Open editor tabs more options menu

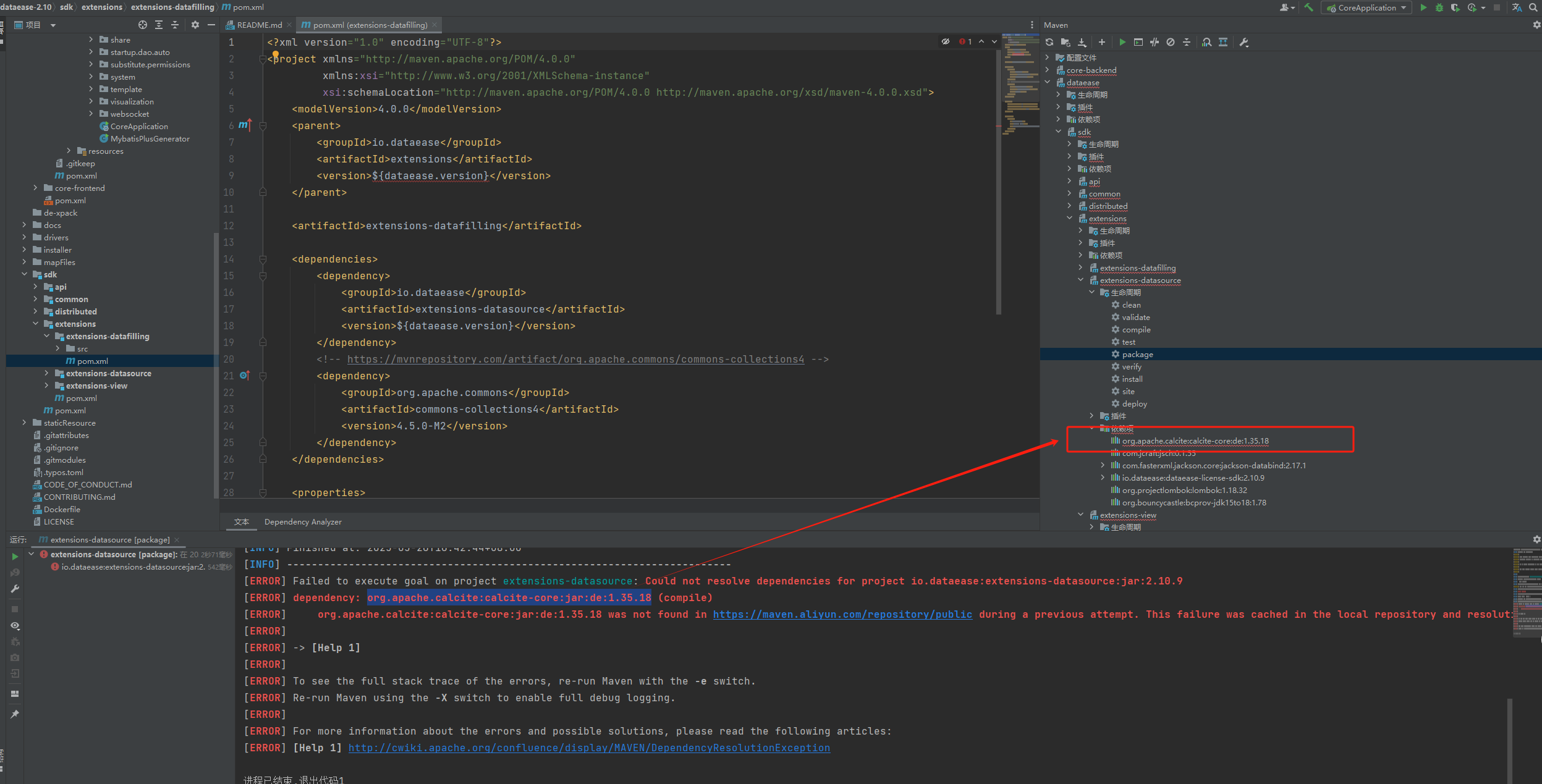[x=1032, y=25]
